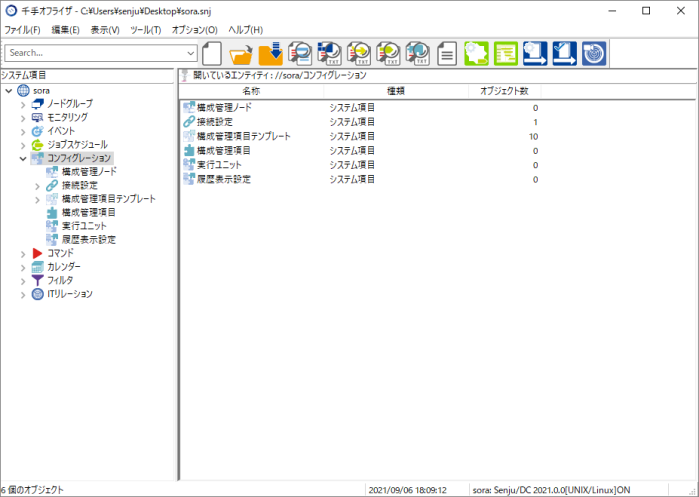This screenshot has height=497, width=699.
Task: Collapse the コンフィグレーション node
Action: click(23, 159)
